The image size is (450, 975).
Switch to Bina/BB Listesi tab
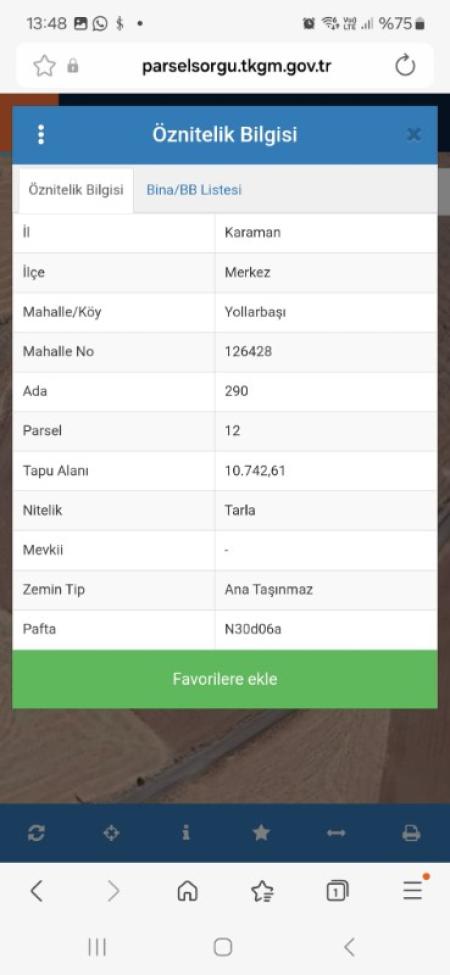click(x=194, y=190)
